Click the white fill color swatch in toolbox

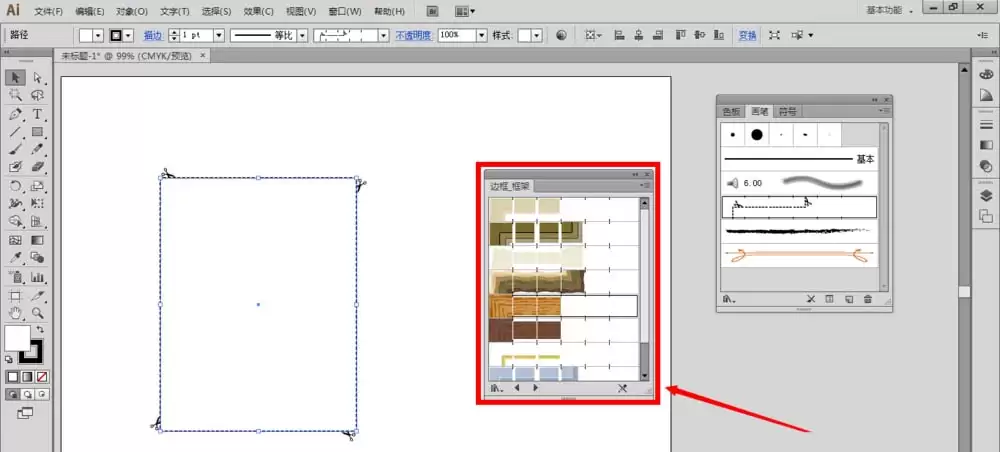pyautogui.click(x=17, y=338)
